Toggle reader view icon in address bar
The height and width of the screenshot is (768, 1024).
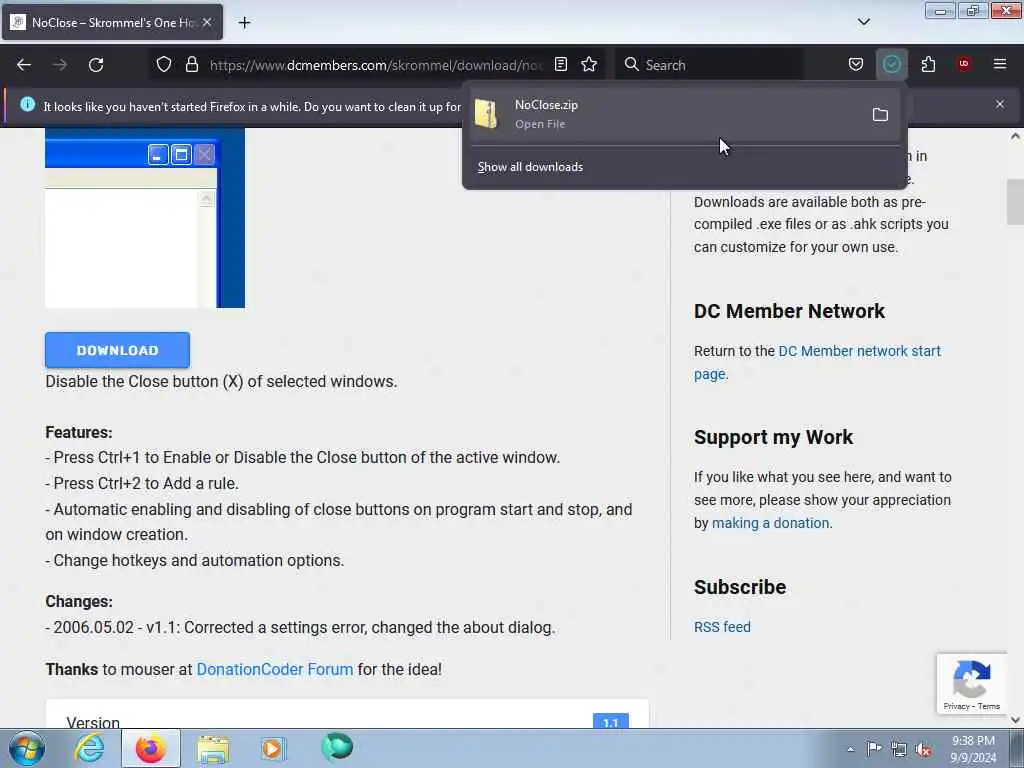[x=560, y=64]
